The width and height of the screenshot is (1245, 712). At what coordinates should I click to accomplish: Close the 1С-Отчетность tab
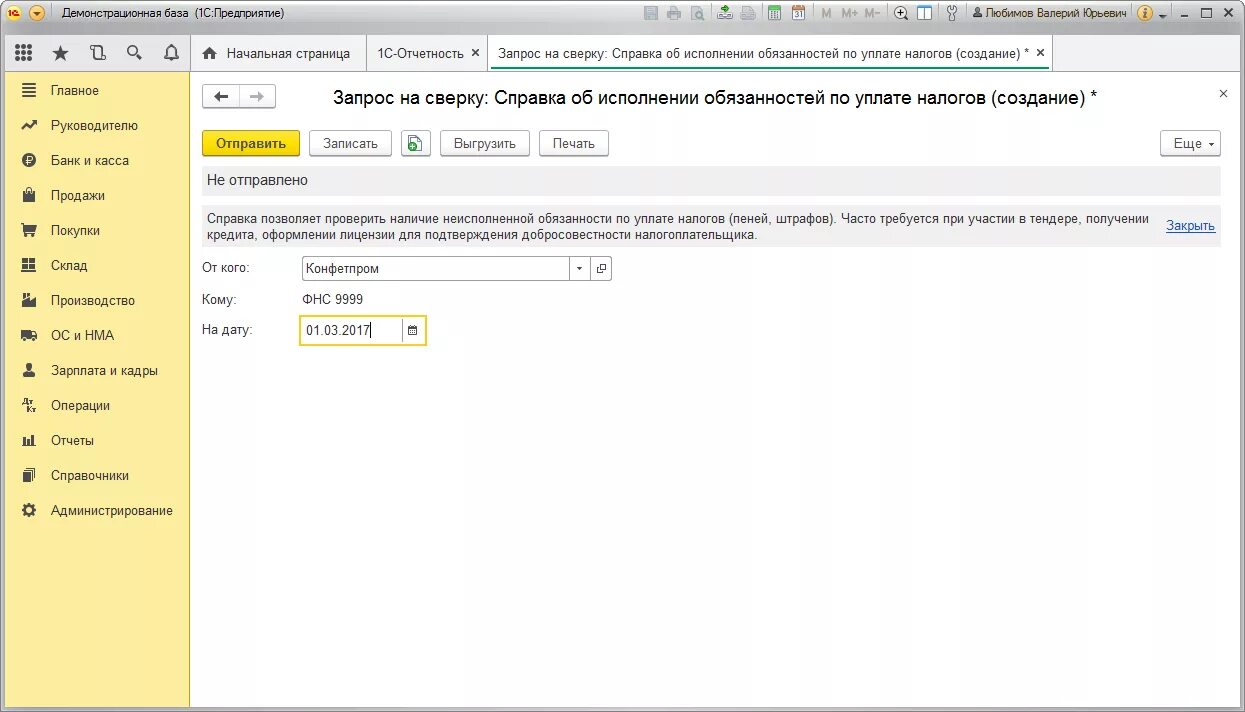tap(475, 53)
